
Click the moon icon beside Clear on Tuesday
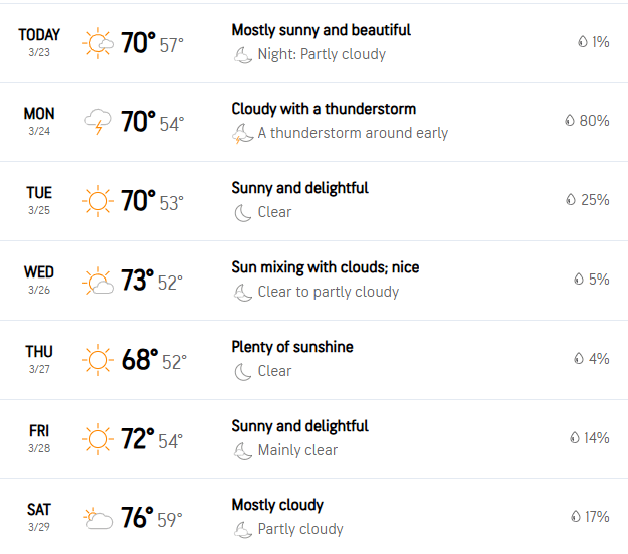pos(243,213)
